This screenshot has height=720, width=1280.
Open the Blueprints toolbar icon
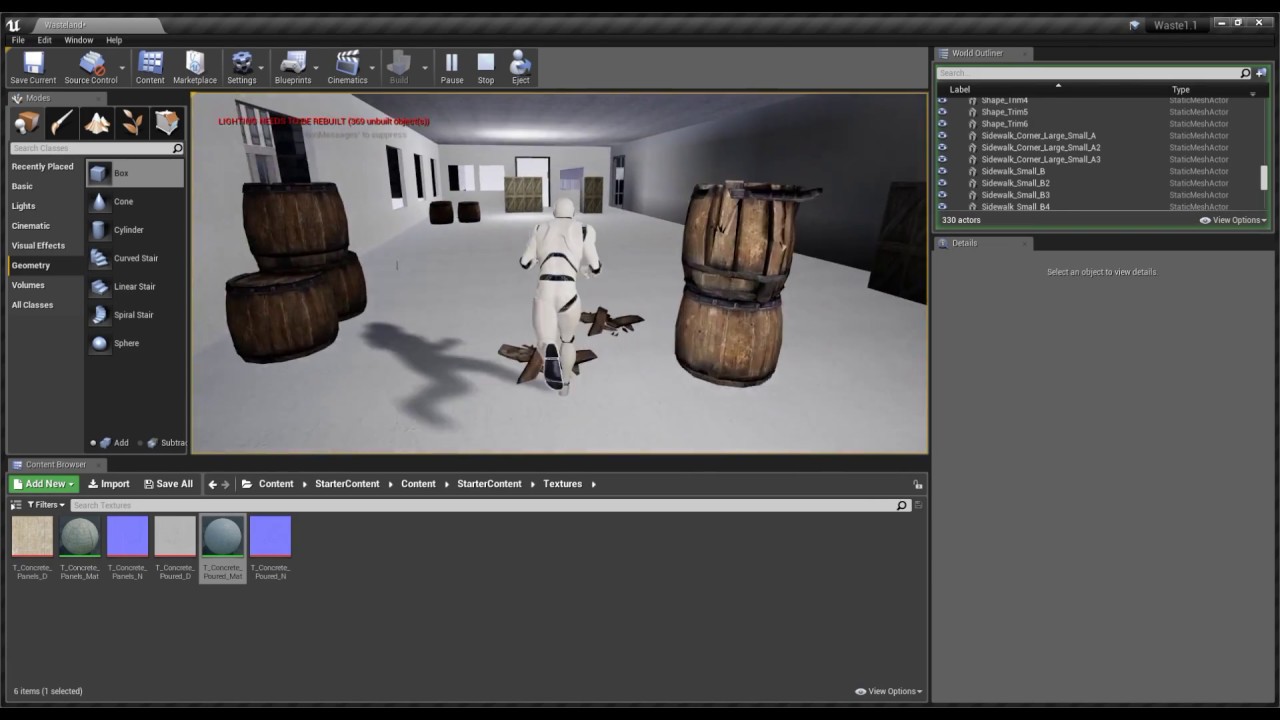(293, 68)
